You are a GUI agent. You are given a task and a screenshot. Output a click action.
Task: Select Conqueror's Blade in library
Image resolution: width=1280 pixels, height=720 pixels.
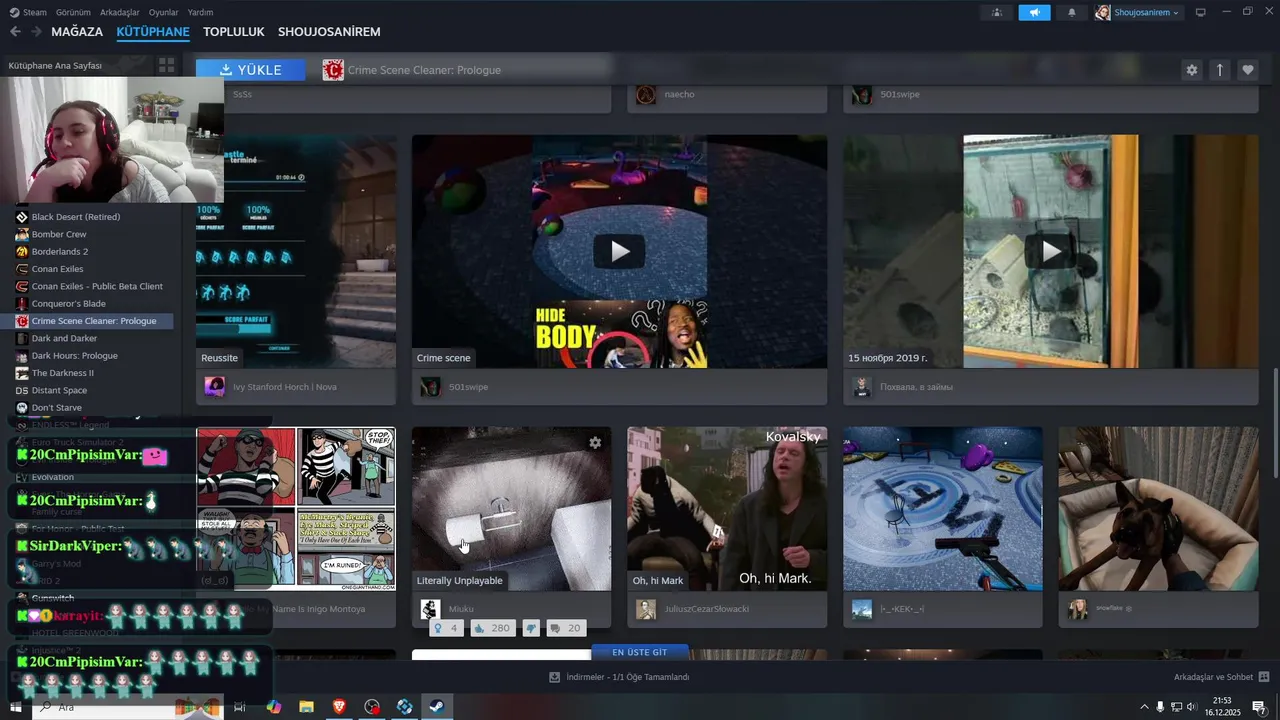pyautogui.click(x=68, y=304)
